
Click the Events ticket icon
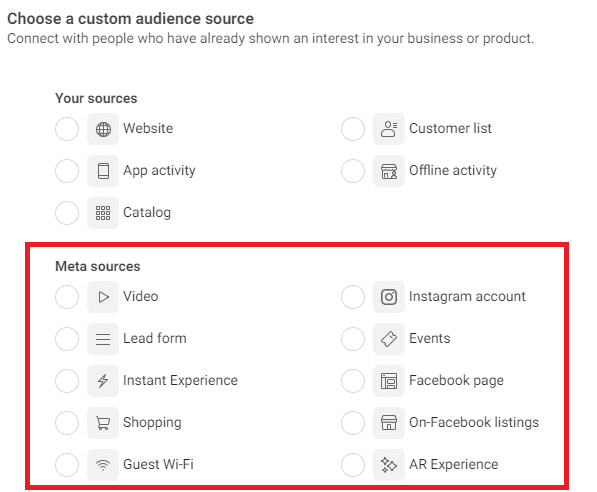point(389,339)
